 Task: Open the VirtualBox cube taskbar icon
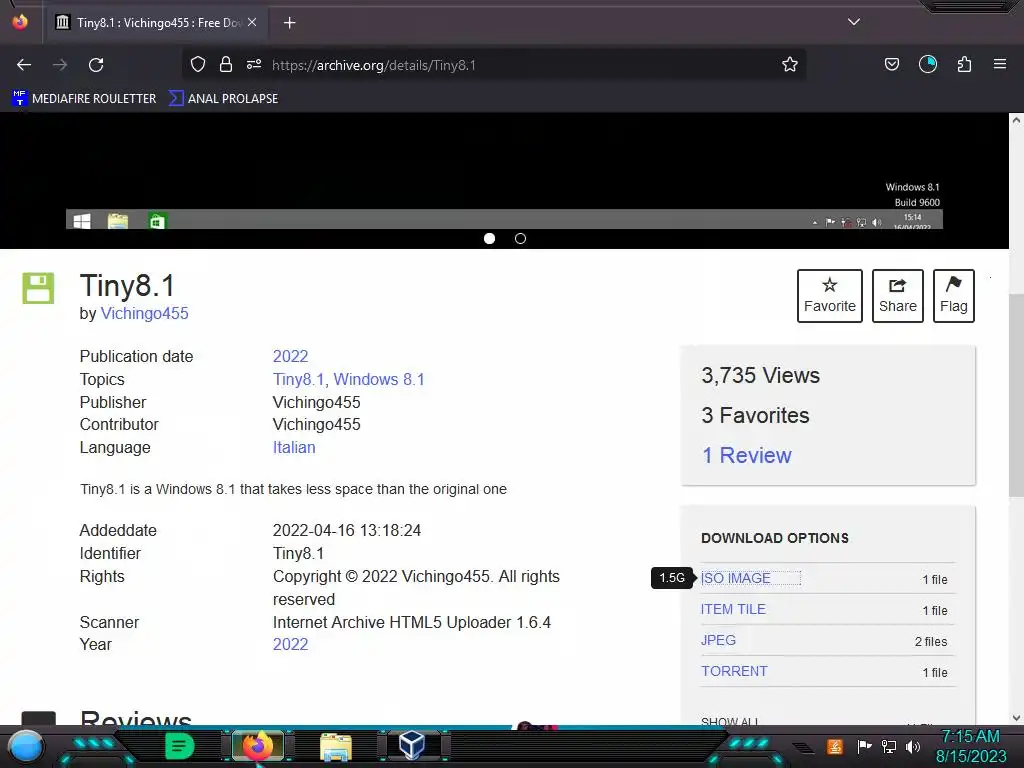click(x=412, y=745)
